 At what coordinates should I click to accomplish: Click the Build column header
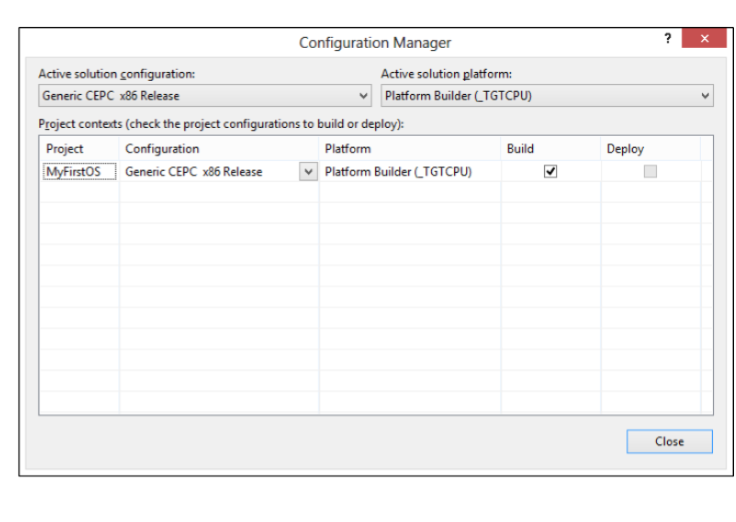pos(551,149)
